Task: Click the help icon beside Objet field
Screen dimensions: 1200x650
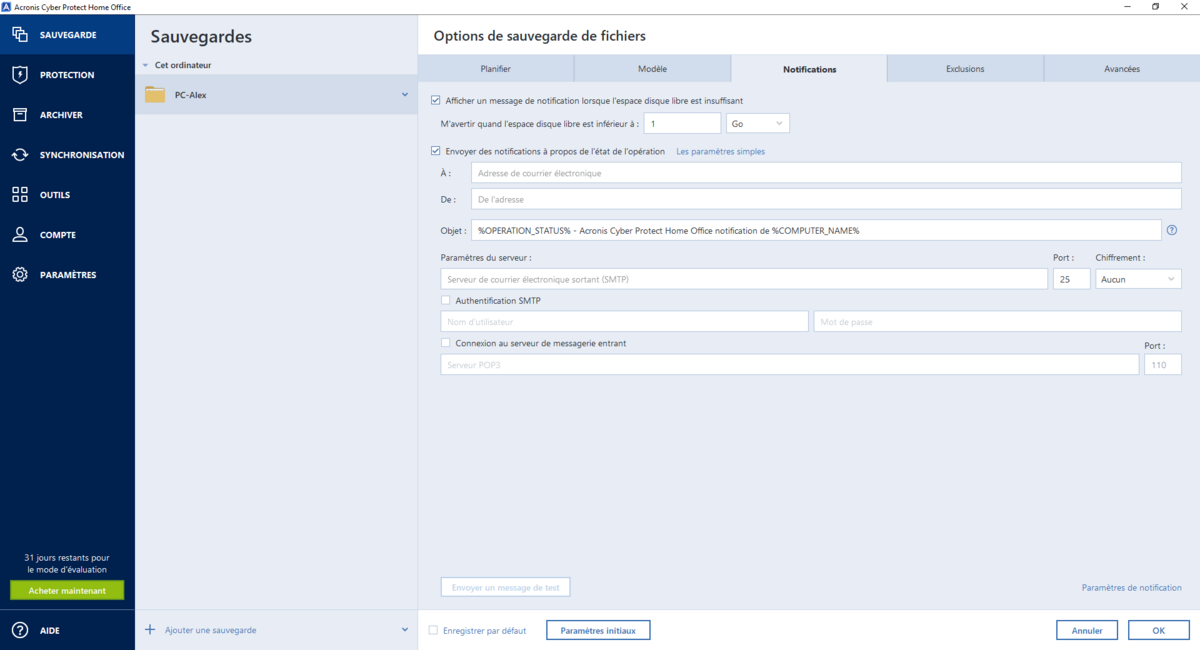Action: 1172,230
